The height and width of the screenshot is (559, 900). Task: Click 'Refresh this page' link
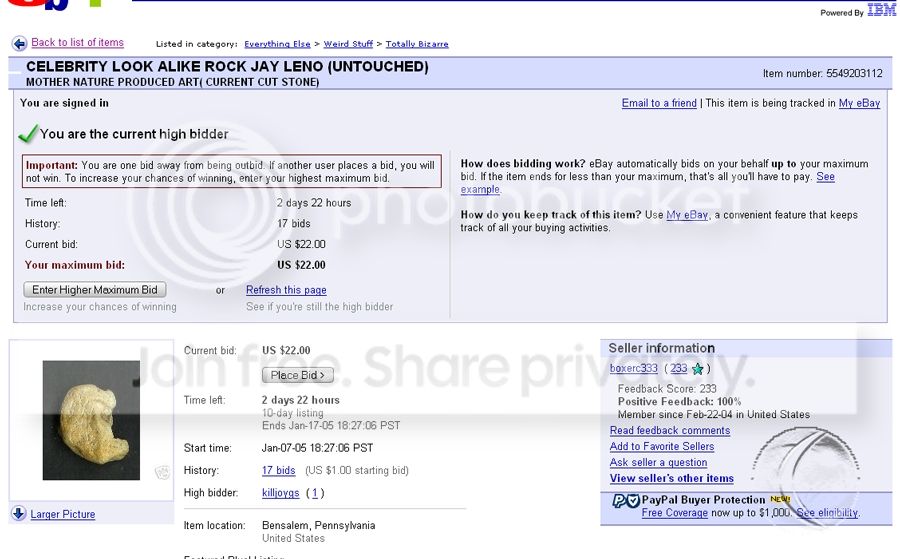[286, 290]
